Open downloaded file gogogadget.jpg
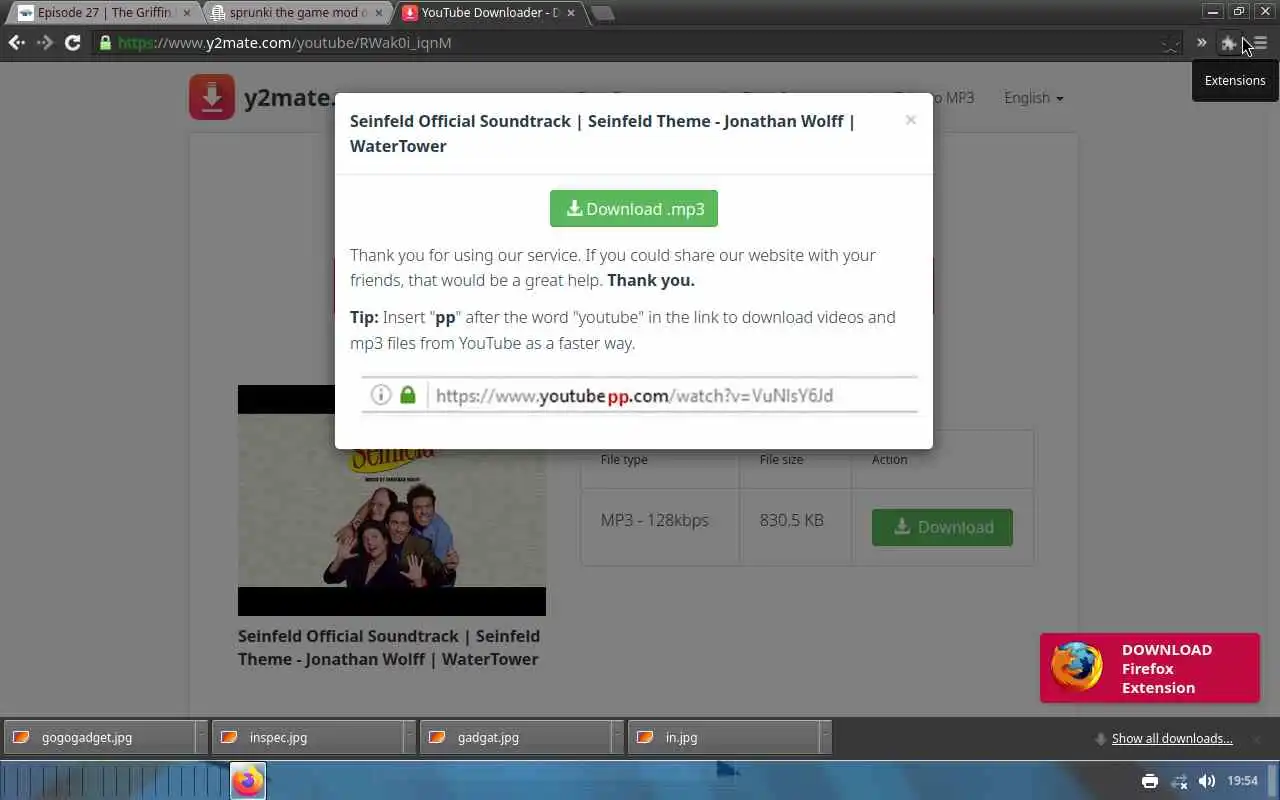Image resolution: width=1280 pixels, height=800 pixels. click(x=98, y=737)
